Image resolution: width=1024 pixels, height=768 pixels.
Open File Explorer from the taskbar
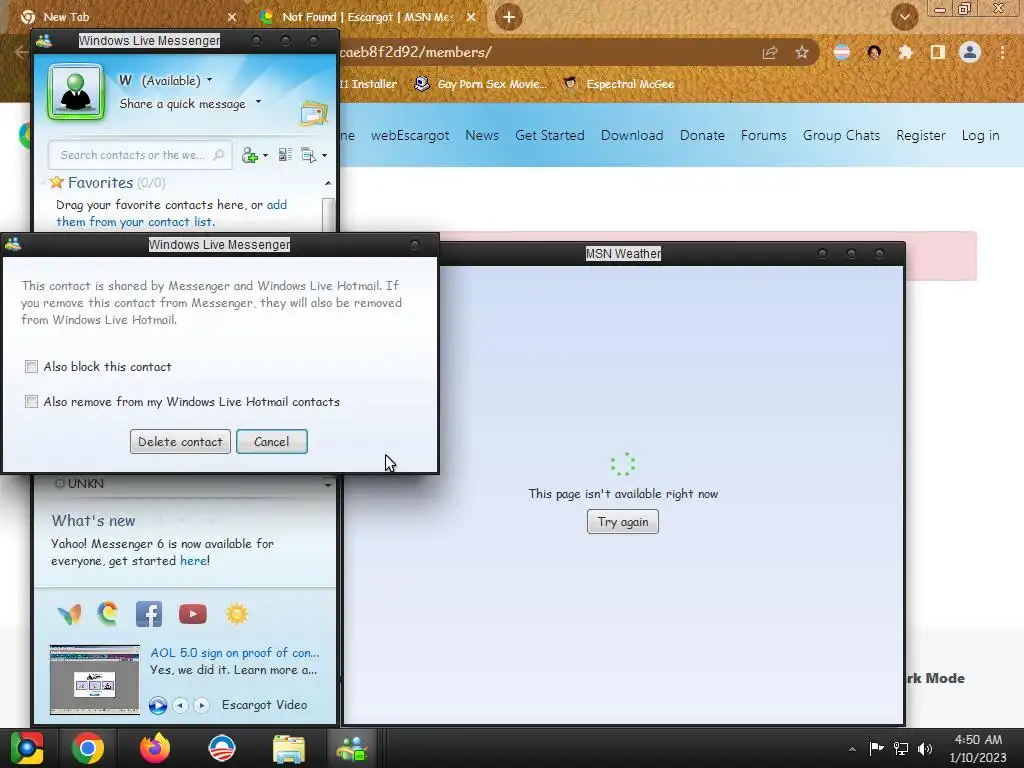coord(289,749)
